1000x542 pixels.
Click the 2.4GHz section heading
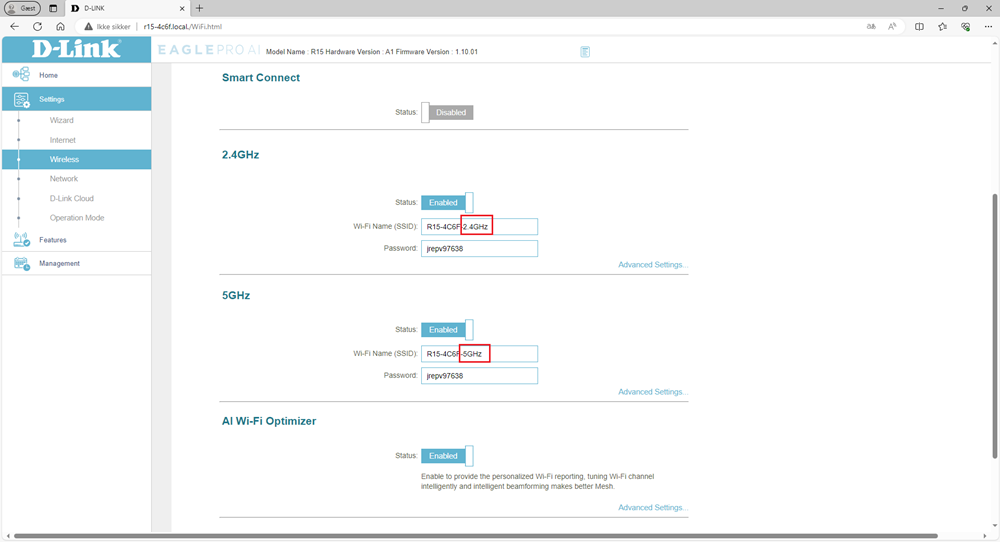[240, 155]
